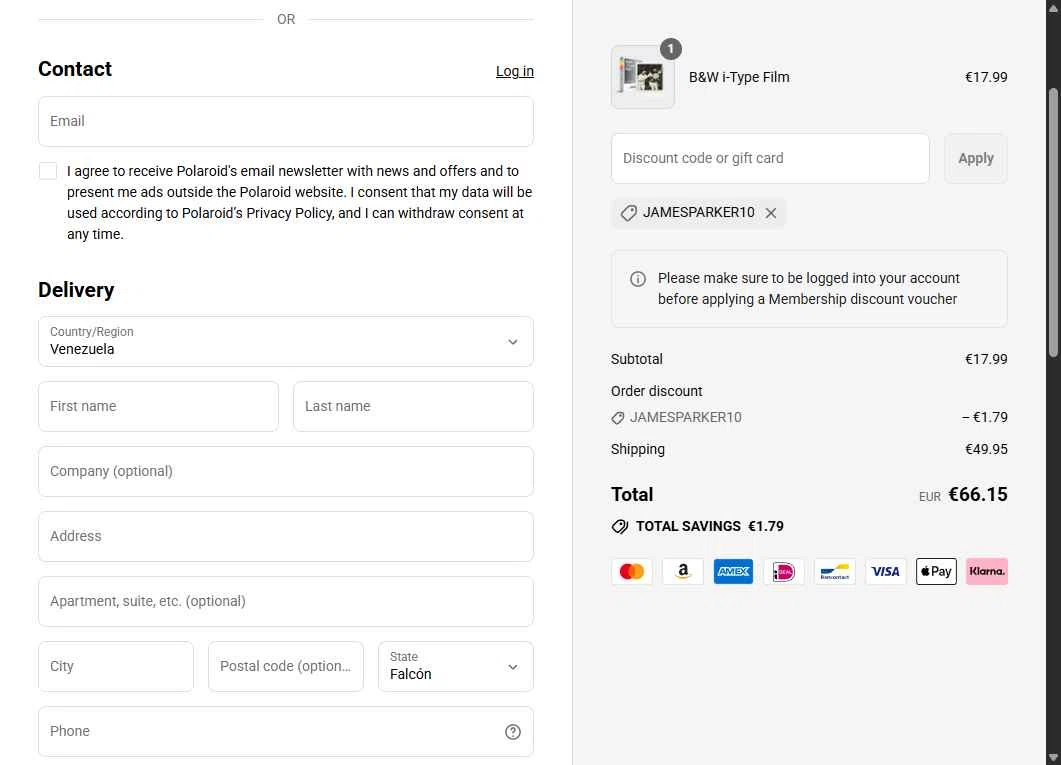Image resolution: width=1061 pixels, height=765 pixels.
Task: Focus the Discount code or gift card field
Action: pos(770,158)
